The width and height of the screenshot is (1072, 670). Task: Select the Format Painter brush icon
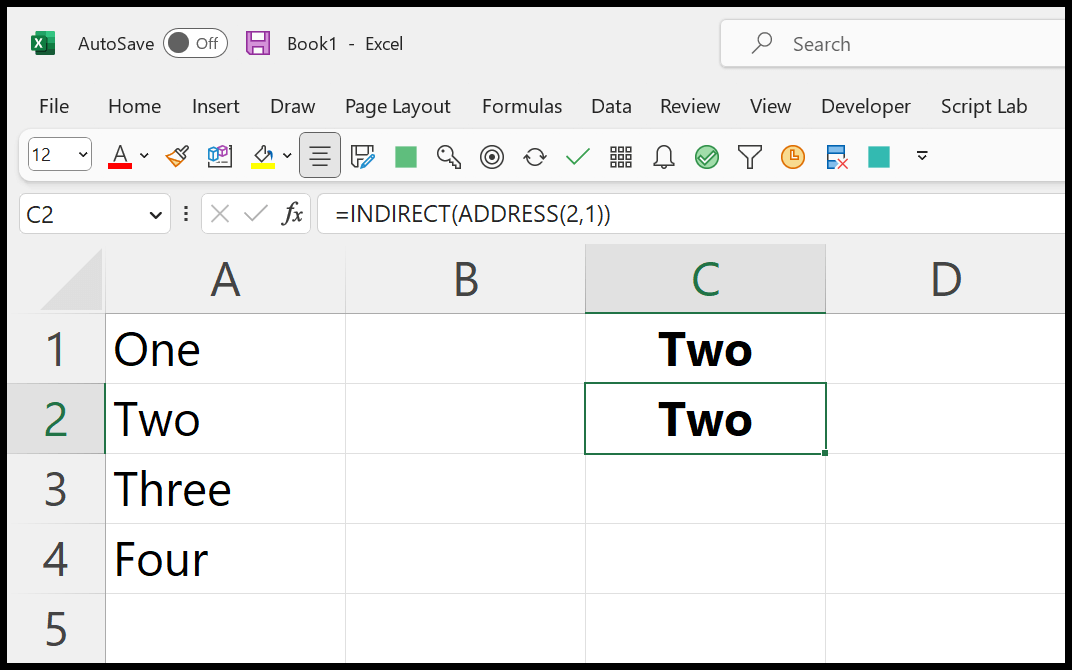point(178,157)
